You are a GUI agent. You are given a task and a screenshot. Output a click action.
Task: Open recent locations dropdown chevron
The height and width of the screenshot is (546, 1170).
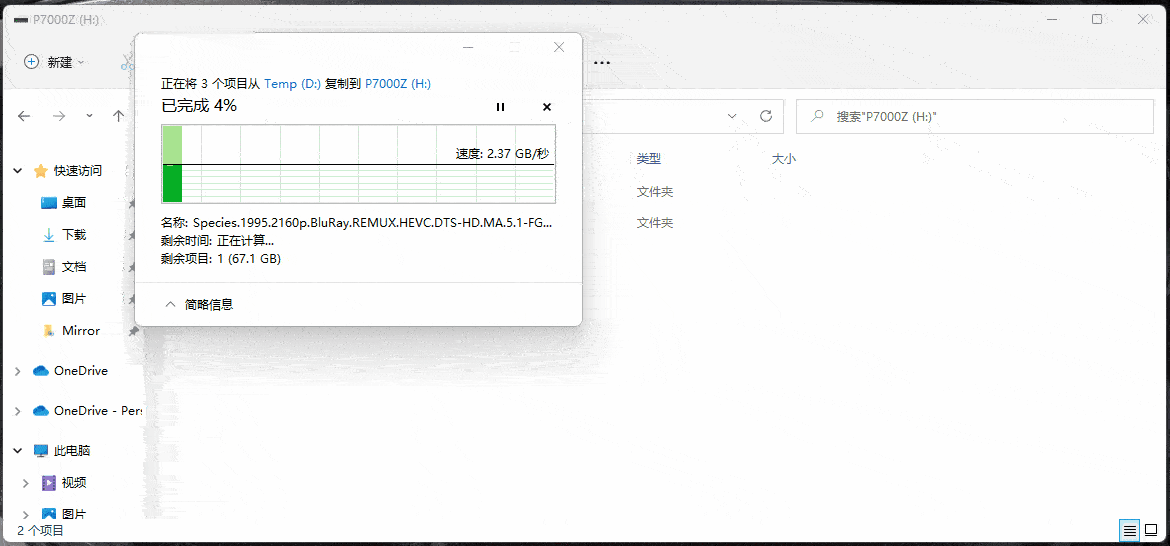point(90,116)
